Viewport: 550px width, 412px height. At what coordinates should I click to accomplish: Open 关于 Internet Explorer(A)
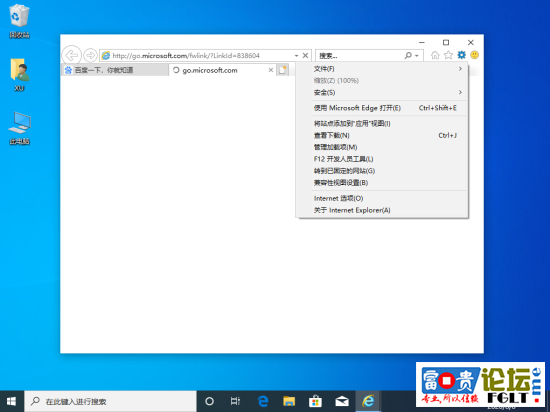pos(382,210)
